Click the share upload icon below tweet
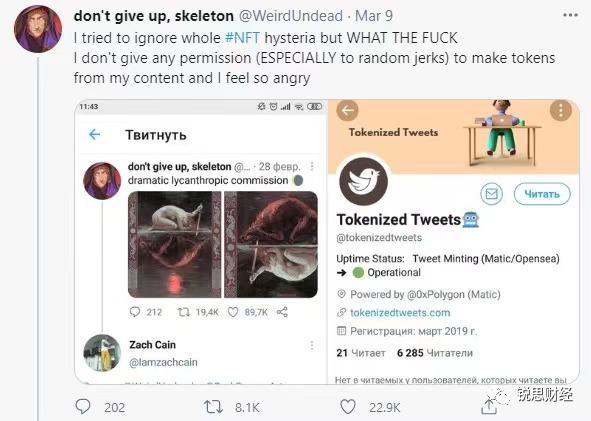The width and height of the screenshot is (591, 421). (489, 407)
